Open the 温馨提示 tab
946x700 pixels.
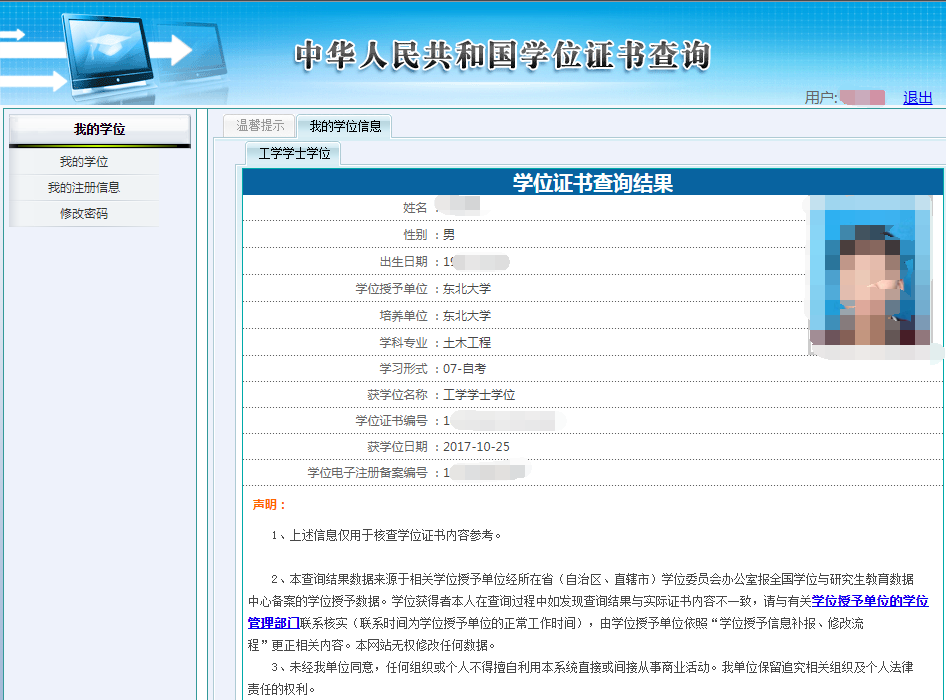(258, 127)
